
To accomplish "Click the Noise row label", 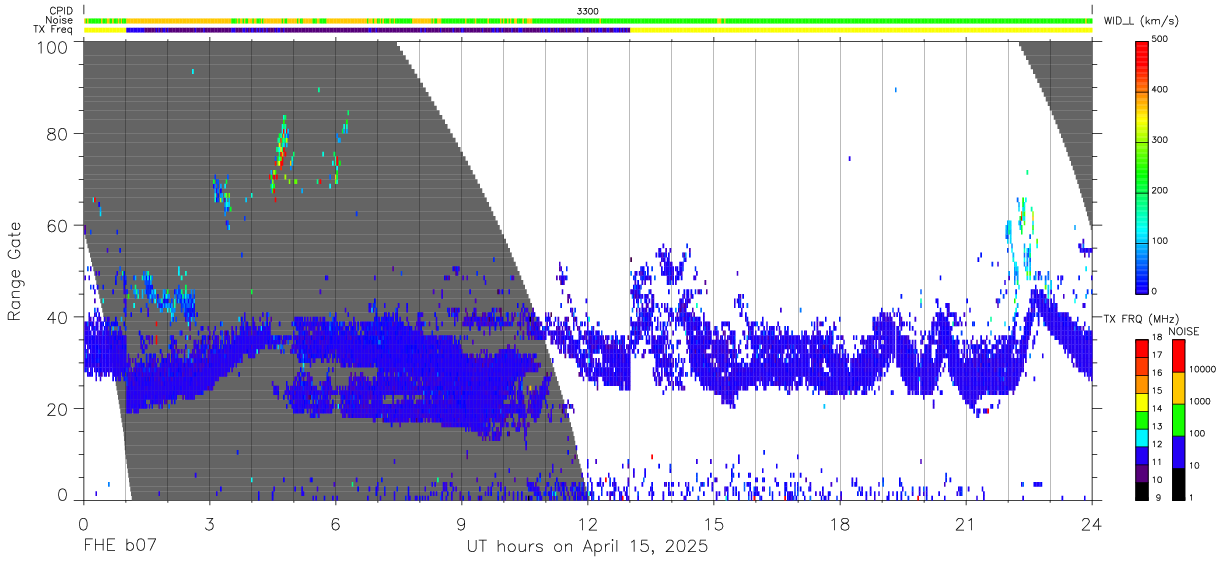I will coord(59,20).
